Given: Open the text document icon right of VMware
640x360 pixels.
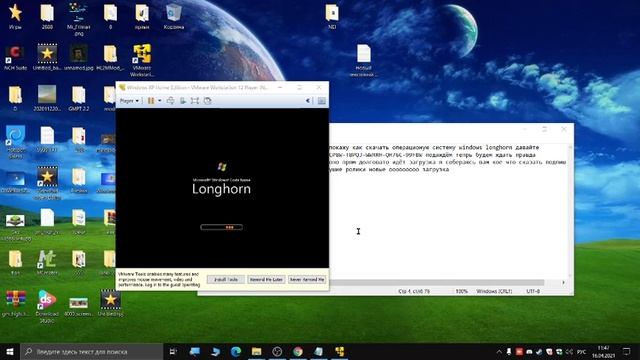Looking at the screenshot, I should click(x=363, y=60).
